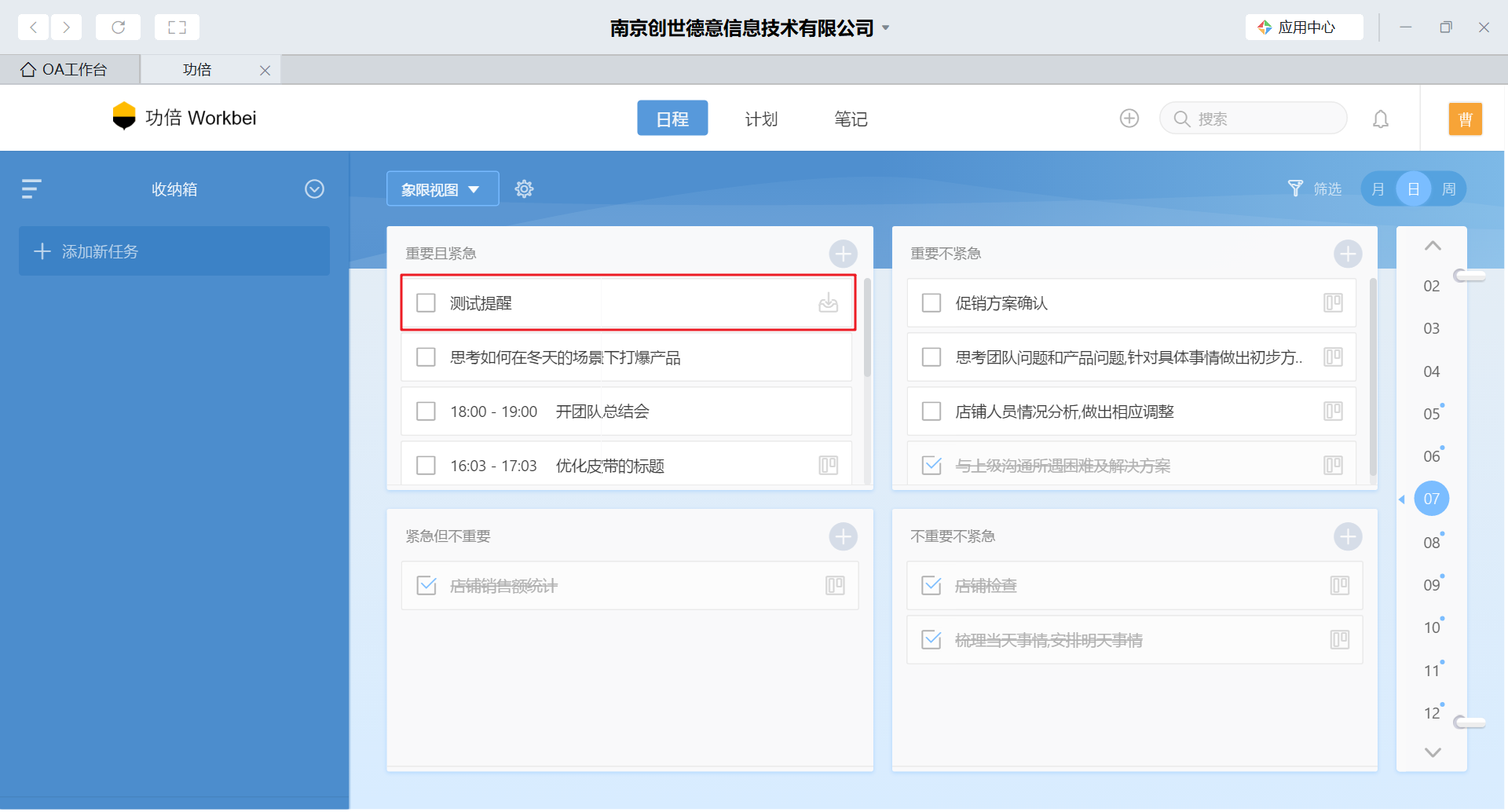1508x812 pixels.
Task: Add task in 不重要不紧急 quadrant
Action: click(1348, 536)
